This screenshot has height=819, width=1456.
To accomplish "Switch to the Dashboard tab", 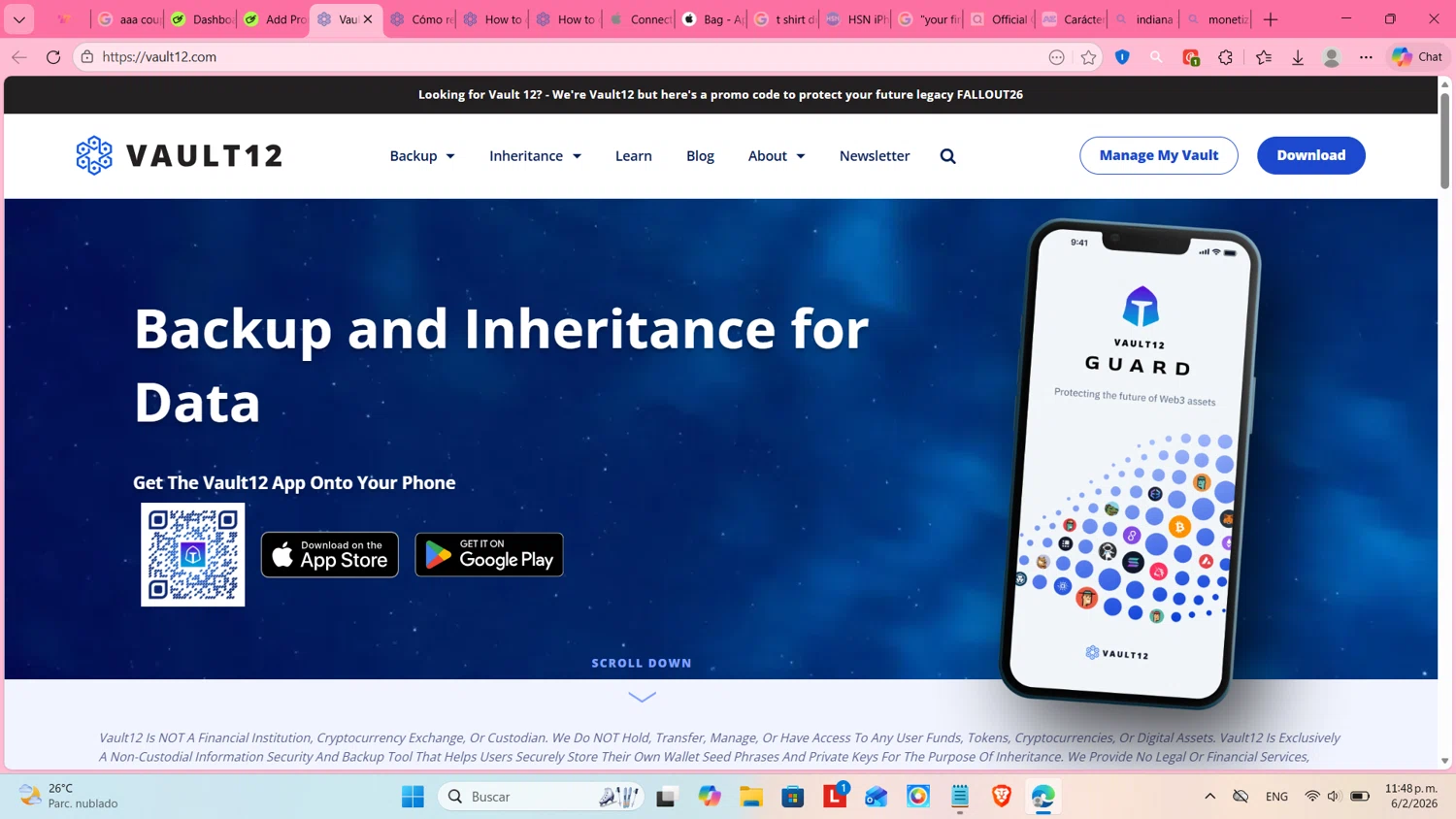I will [x=202, y=19].
